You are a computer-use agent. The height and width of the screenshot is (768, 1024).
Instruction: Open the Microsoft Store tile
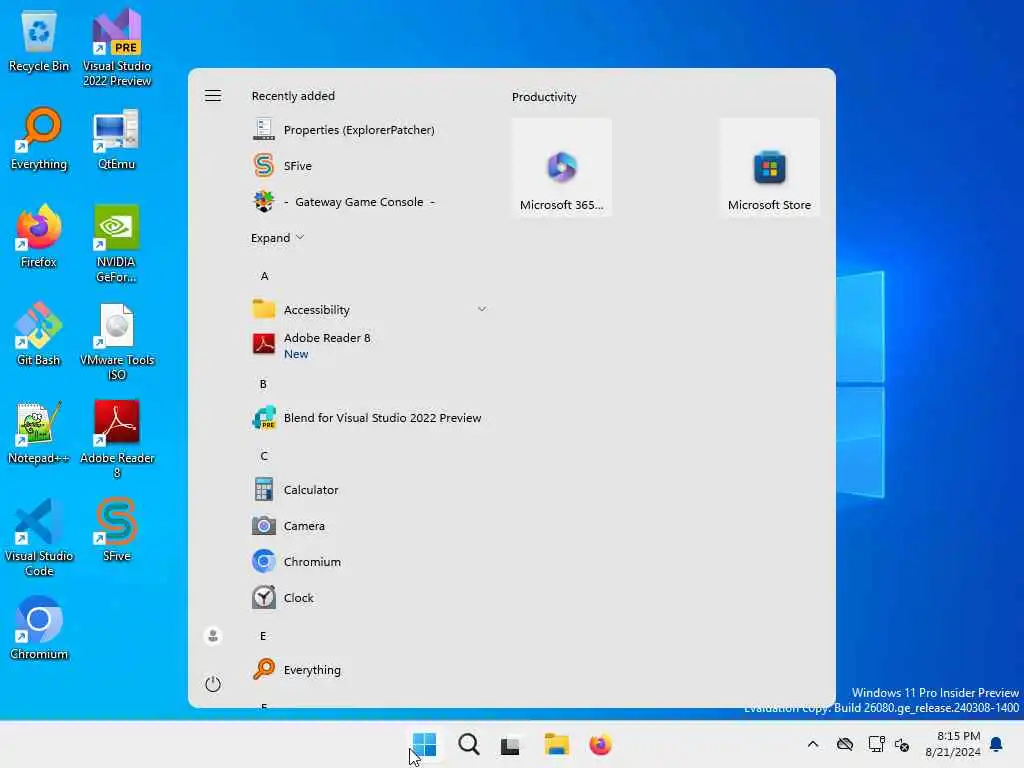click(769, 168)
